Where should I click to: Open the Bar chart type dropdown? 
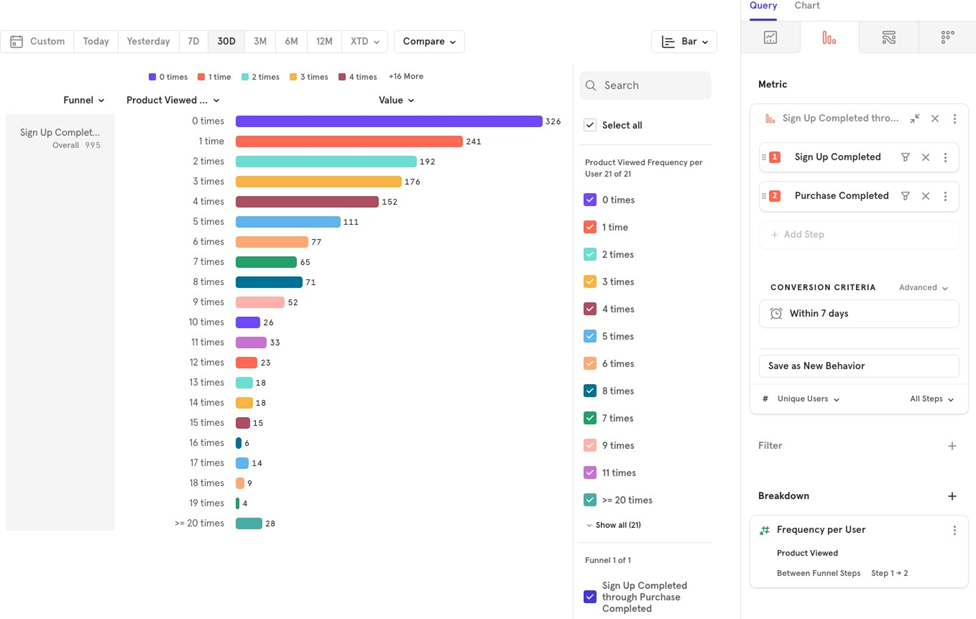click(x=684, y=42)
